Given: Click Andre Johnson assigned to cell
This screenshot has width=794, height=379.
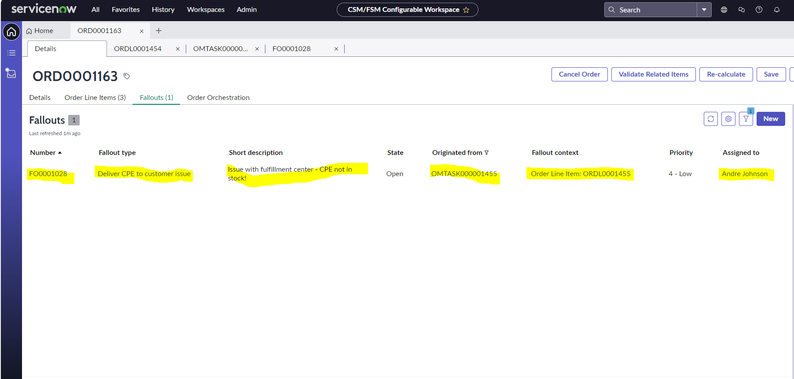Looking at the screenshot, I should pos(745,174).
